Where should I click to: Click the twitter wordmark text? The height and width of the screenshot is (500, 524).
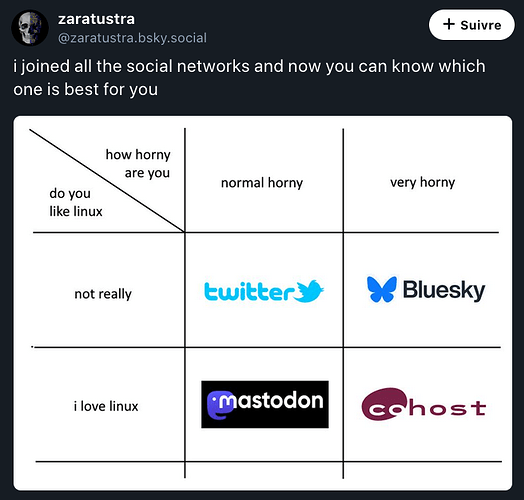point(249,291)
